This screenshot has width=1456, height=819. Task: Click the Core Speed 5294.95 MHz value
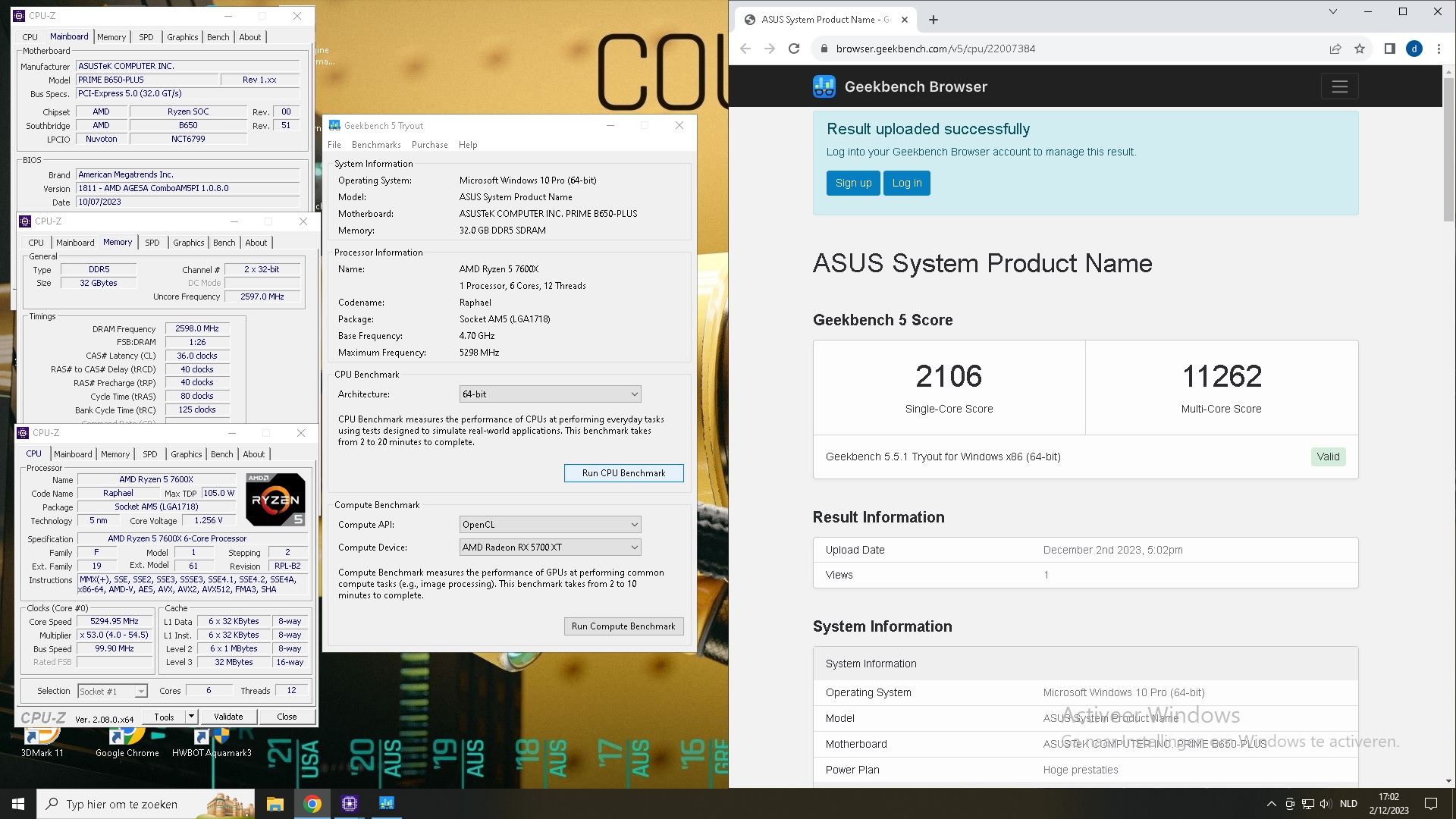click(x=115, y=622)
